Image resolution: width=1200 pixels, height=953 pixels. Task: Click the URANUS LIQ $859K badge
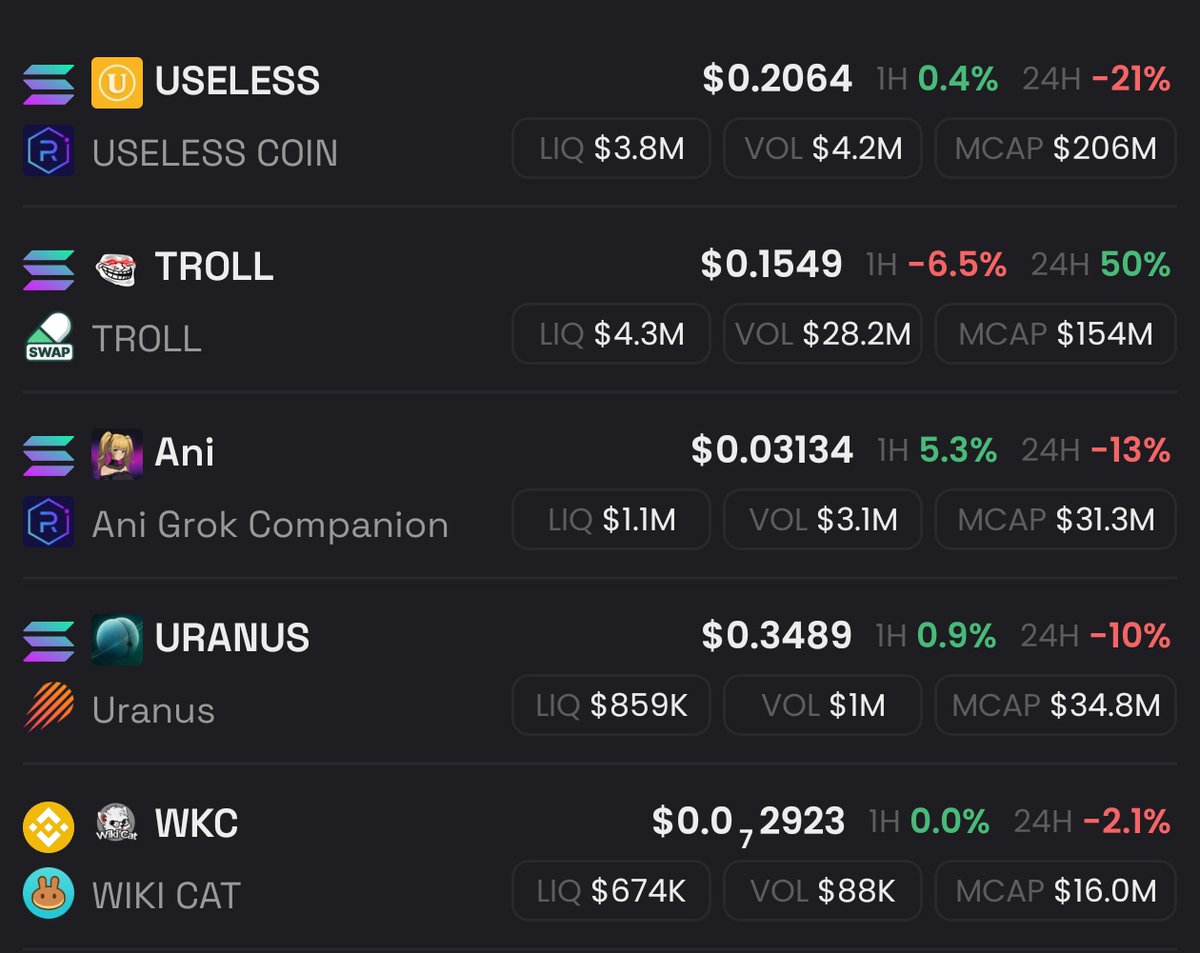[611, 705]
